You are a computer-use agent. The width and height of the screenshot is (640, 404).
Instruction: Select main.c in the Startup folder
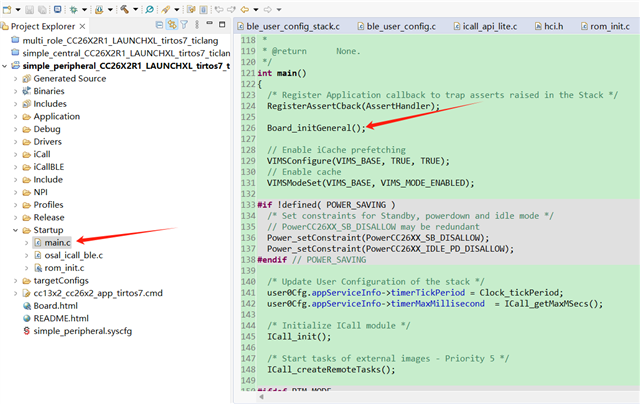[57, 243]
